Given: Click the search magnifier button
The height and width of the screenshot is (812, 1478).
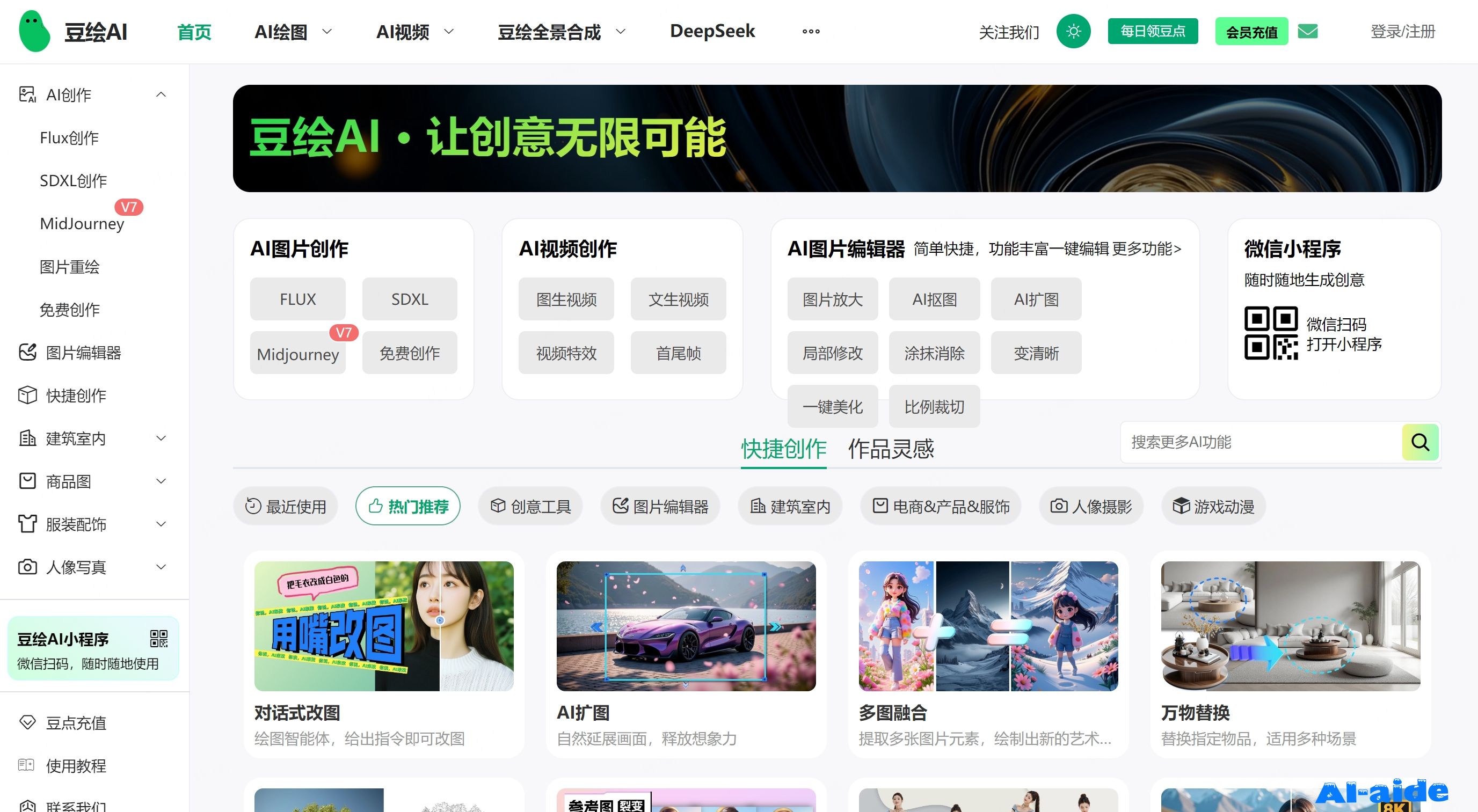Looking at the screenshot, I should pyautogui.click(x=1420, y=442).
